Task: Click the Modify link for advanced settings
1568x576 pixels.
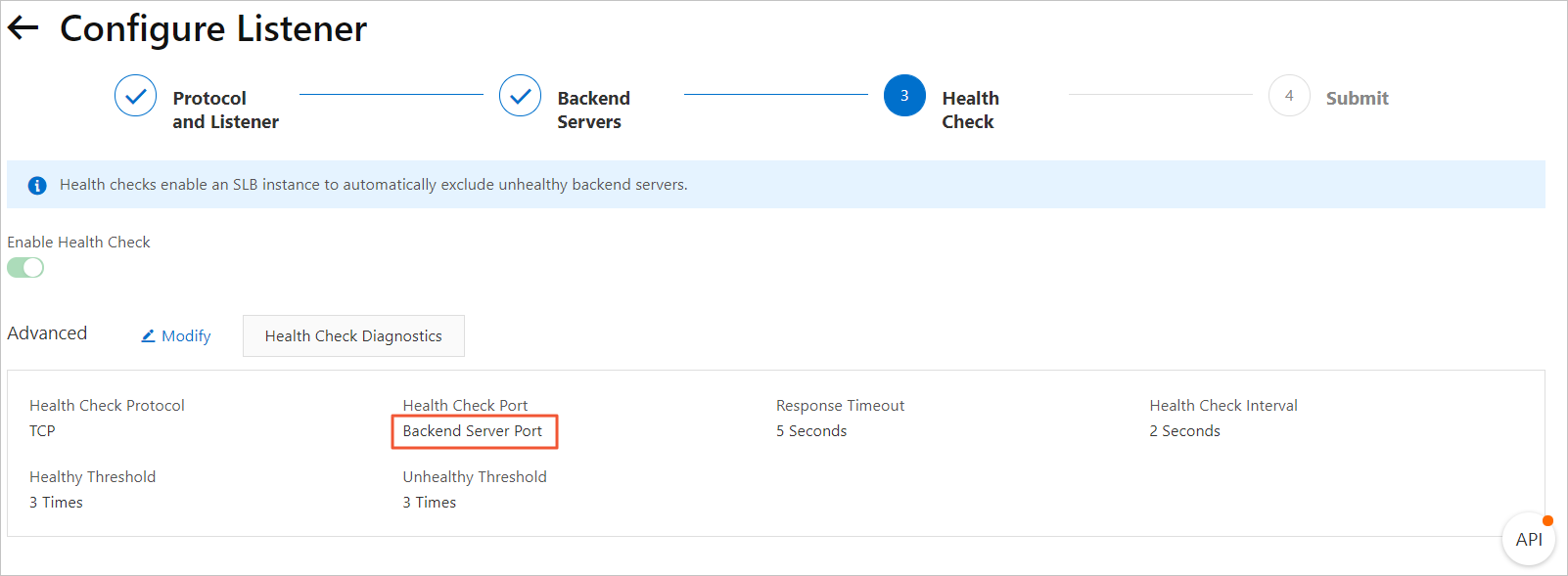Action: click(186, 335)
